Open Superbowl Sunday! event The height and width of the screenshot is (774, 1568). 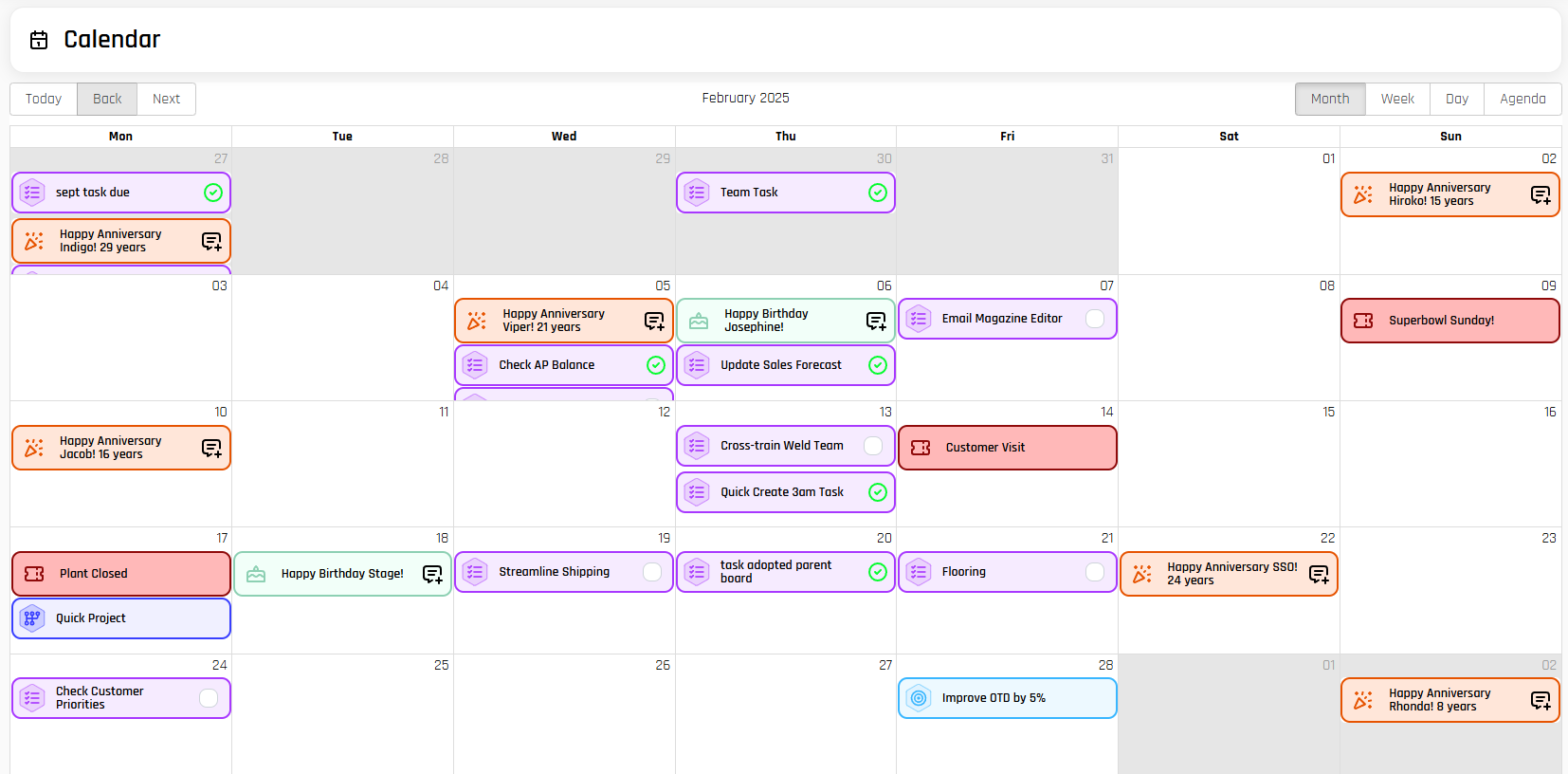pos(1450,321)
